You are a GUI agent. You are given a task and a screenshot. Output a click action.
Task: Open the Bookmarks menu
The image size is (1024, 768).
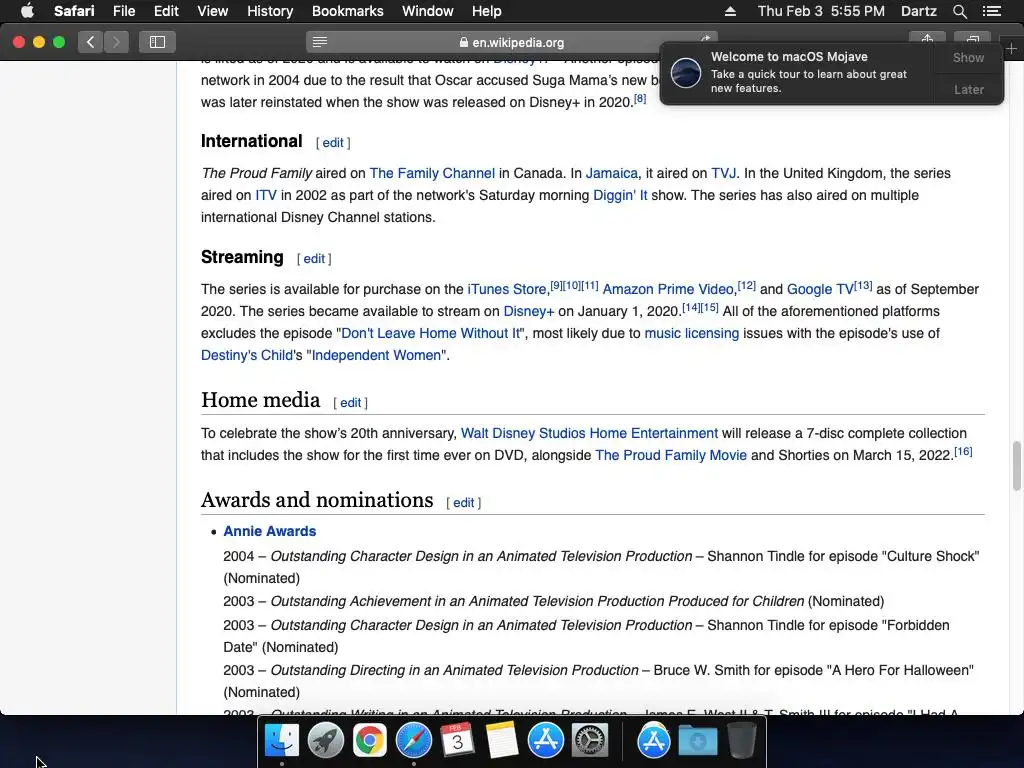[347, 11]
